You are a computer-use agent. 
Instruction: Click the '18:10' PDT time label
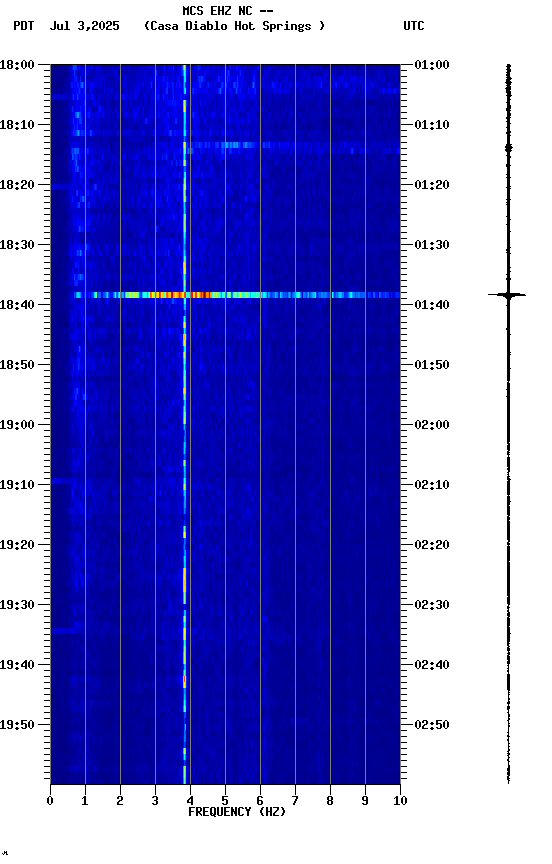(17, 125)
